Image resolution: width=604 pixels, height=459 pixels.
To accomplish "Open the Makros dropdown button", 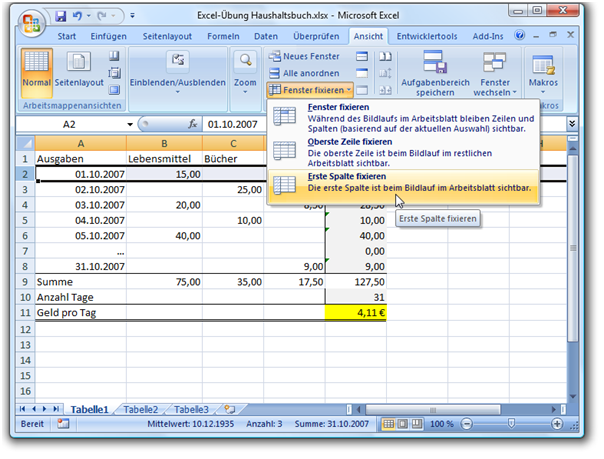I will click(x=543, y=73).
